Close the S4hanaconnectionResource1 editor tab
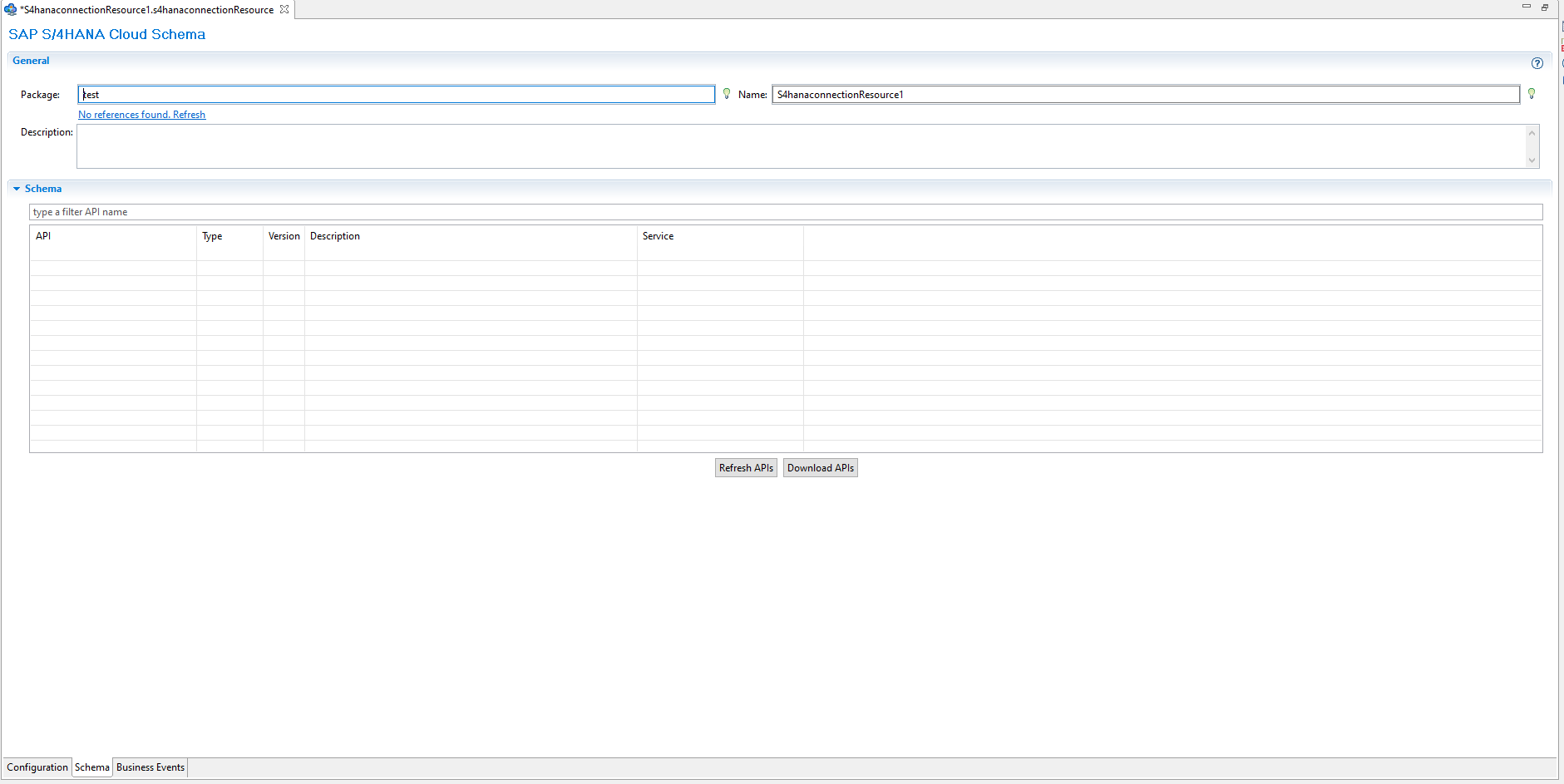 pos(284,9)
